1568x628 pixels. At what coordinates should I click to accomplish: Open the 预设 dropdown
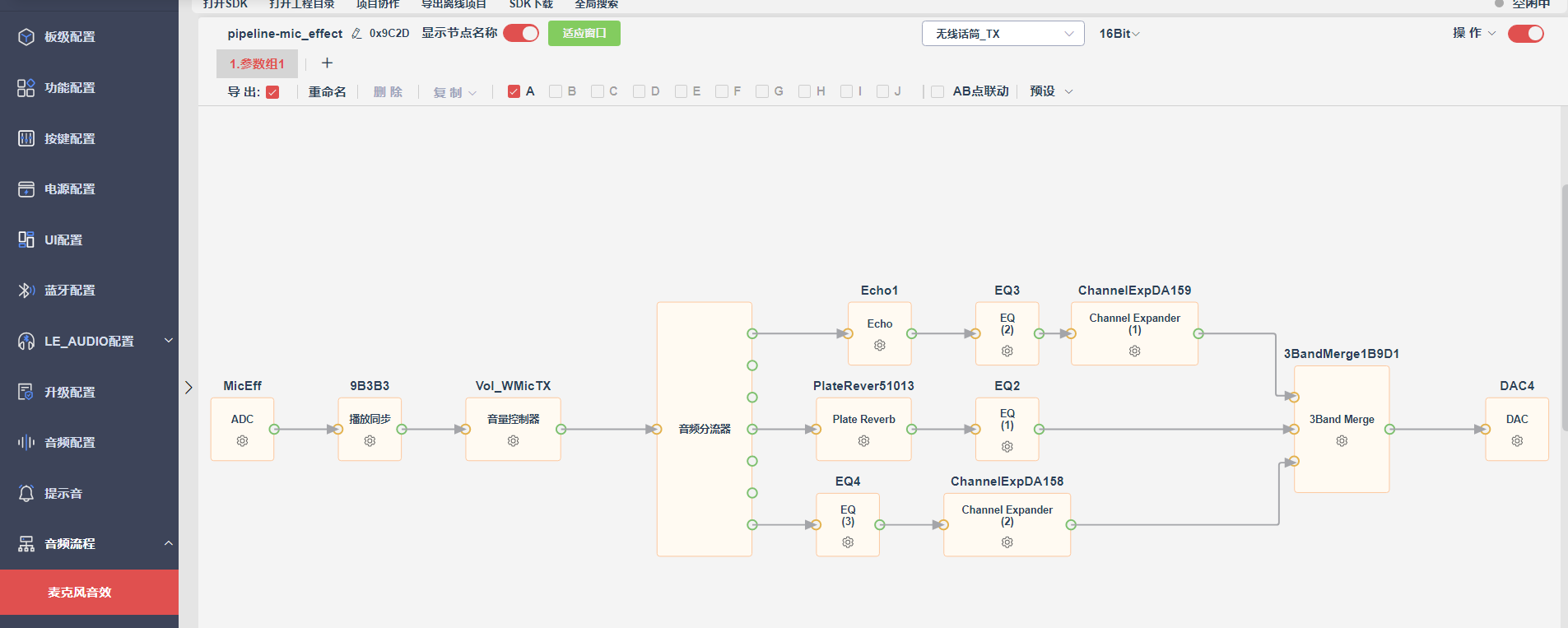pyautogui.click(x=1051, y=91)
